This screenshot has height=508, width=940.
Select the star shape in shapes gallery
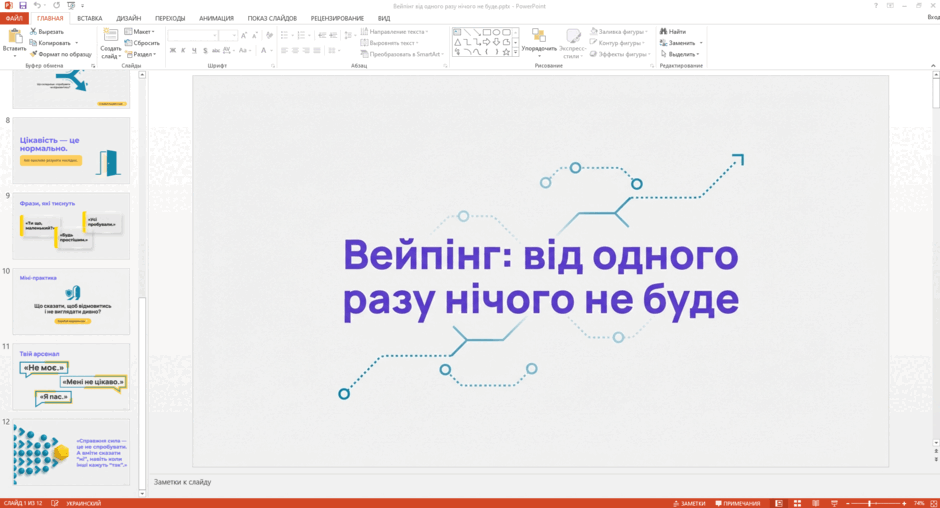(507, 52)
